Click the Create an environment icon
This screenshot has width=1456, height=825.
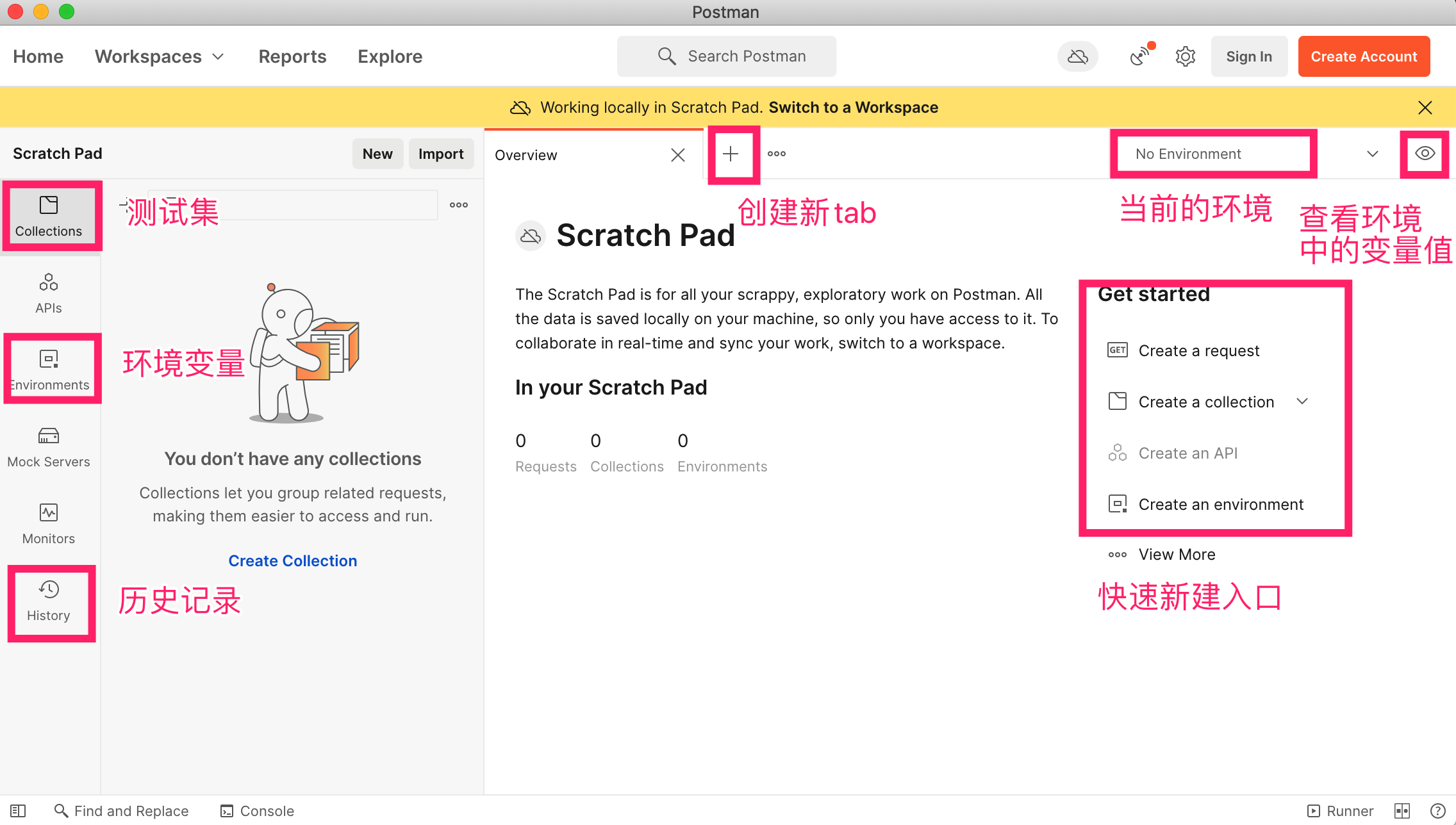[1118, 504]
